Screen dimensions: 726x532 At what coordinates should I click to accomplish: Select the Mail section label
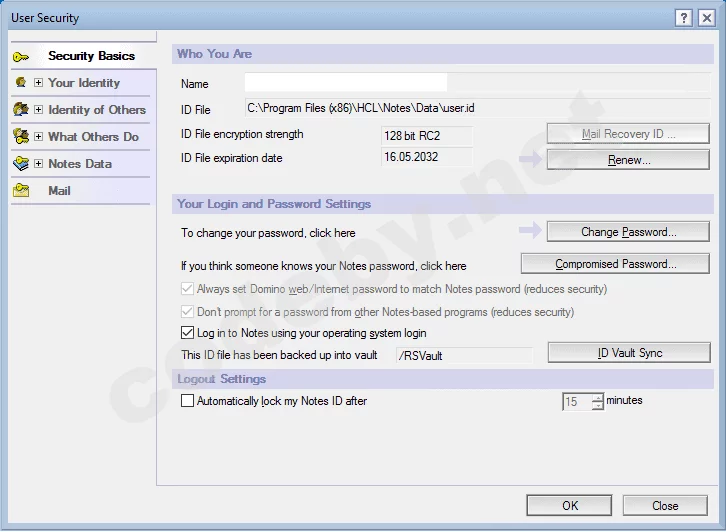(x=59, y=191)
